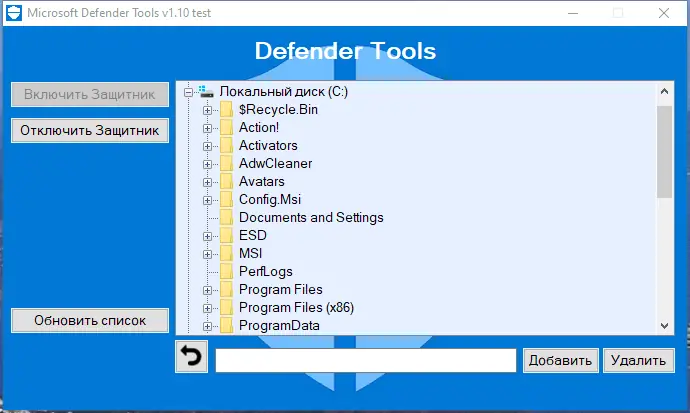690x413 pixels.
Task: Click the Program Files folder icon
Action: point(227,290)
